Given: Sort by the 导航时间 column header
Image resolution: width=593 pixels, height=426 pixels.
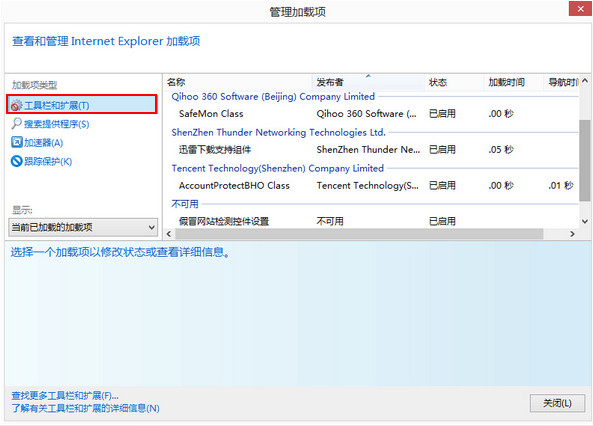Looking at the screenshot, I should [562, 82].
